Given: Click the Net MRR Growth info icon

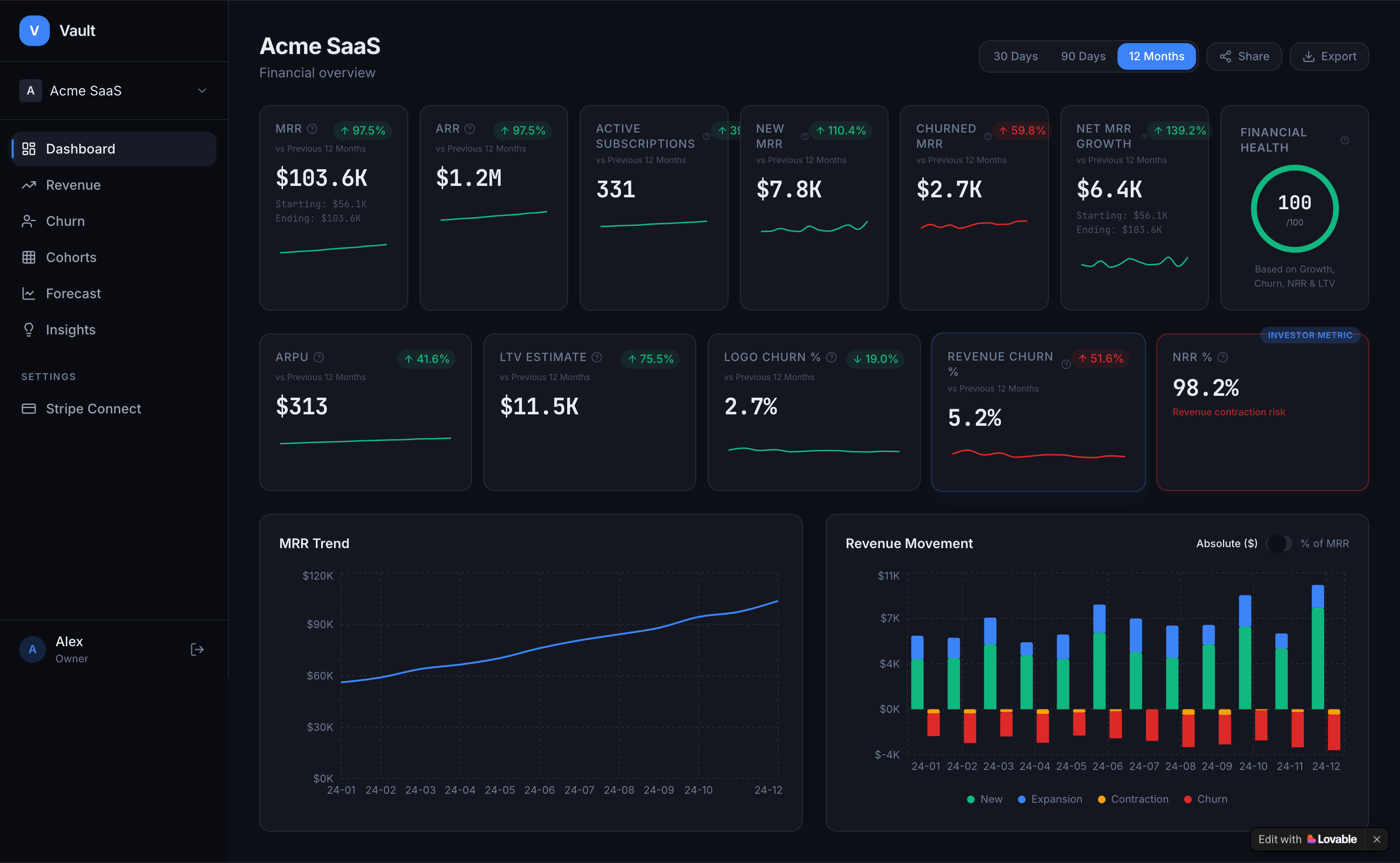Looking at the screenshot, I should click(x=1142, y=136).
